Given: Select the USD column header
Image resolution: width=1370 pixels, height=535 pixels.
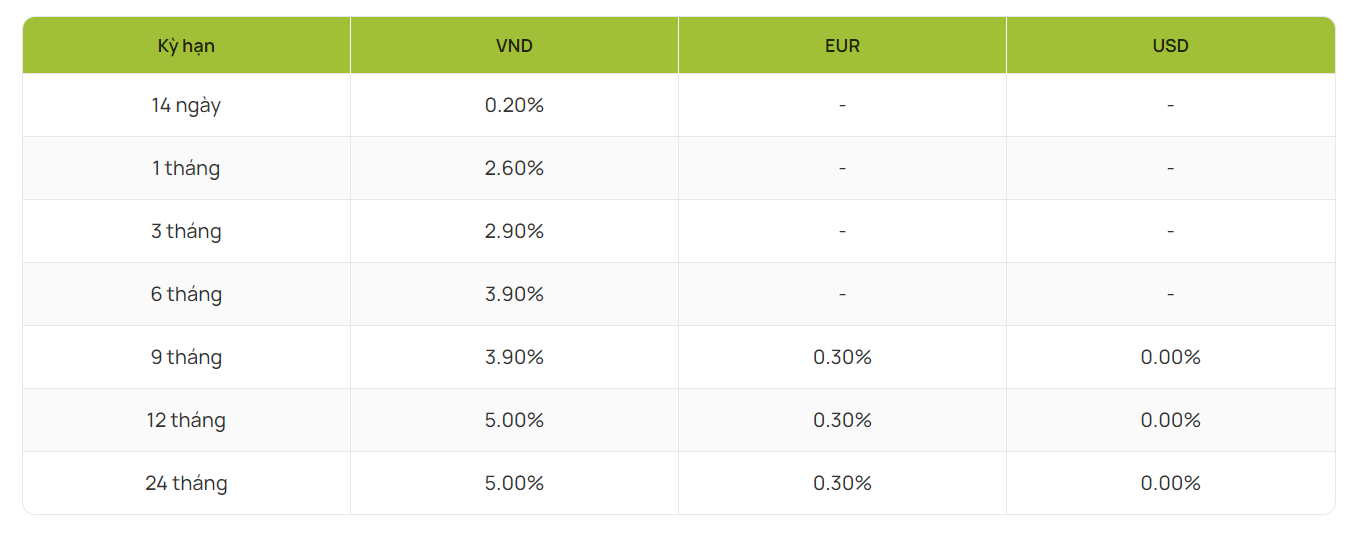Looking at the screenshot, I should click(1170, 46).
